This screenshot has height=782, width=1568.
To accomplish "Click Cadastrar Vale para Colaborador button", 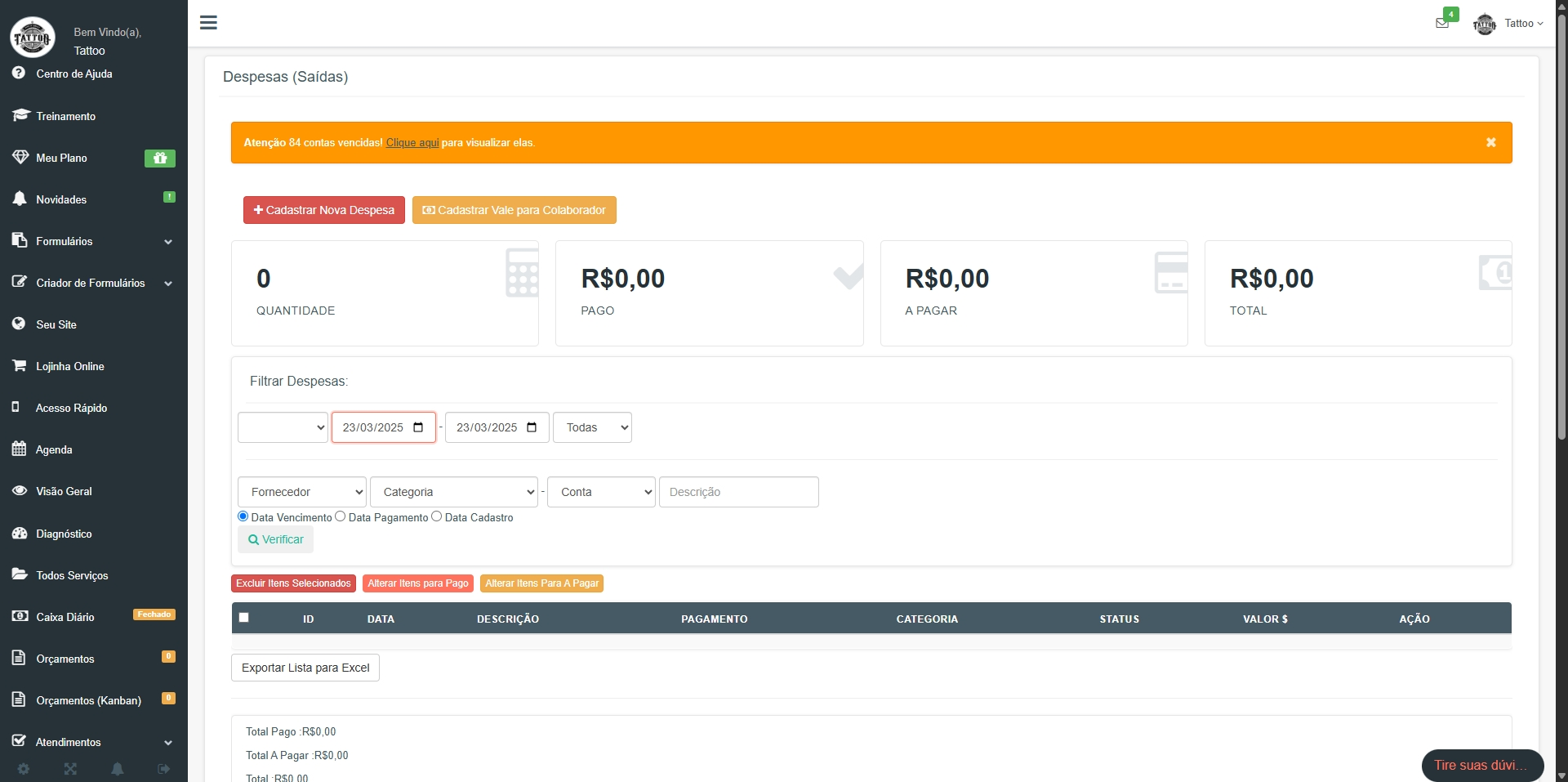I will [x=514, y=210].
